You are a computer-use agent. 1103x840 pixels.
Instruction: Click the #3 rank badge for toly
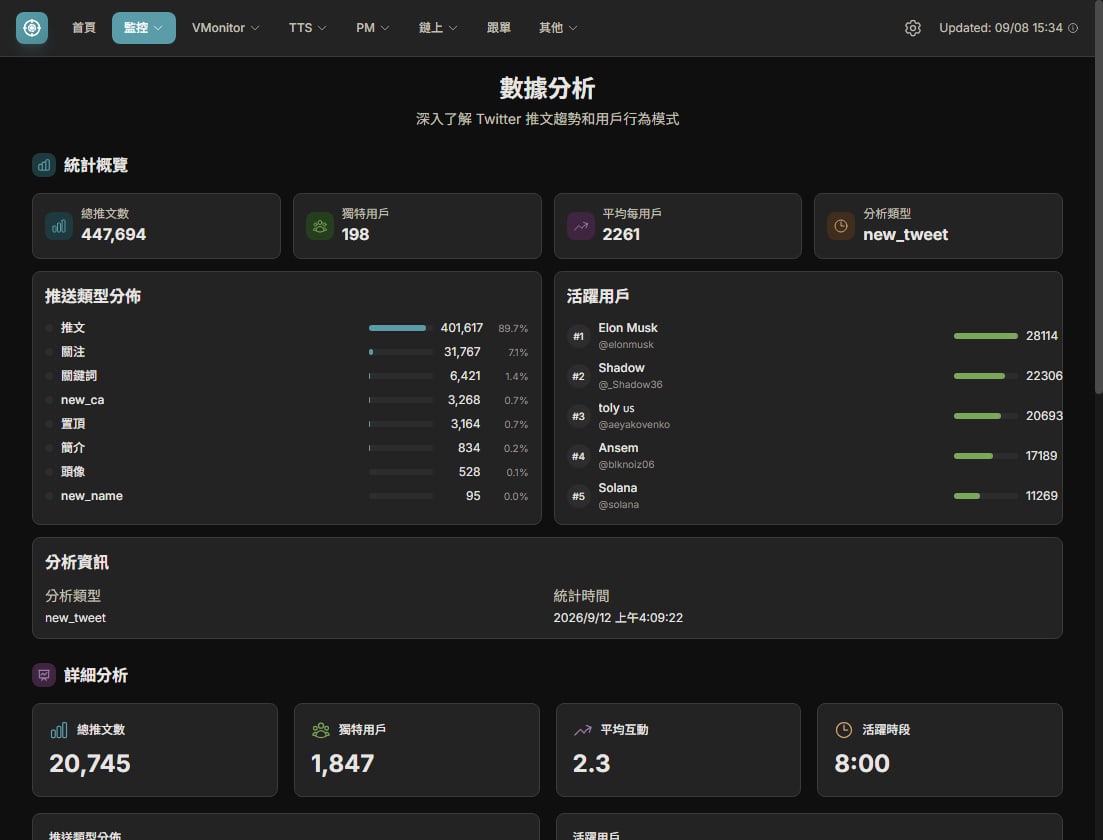(x=578, y=416)
